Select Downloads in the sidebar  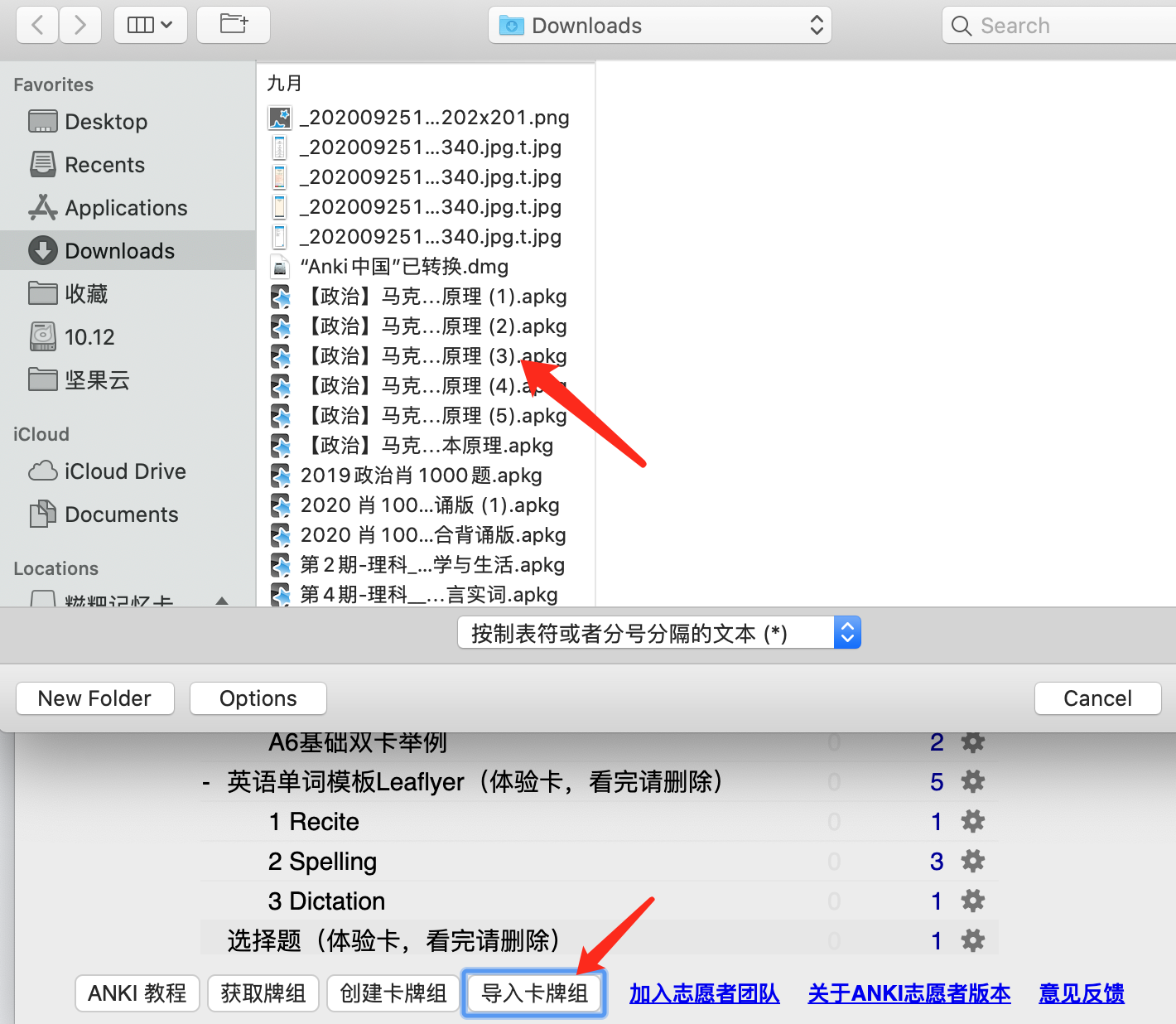tap(128, 250)
